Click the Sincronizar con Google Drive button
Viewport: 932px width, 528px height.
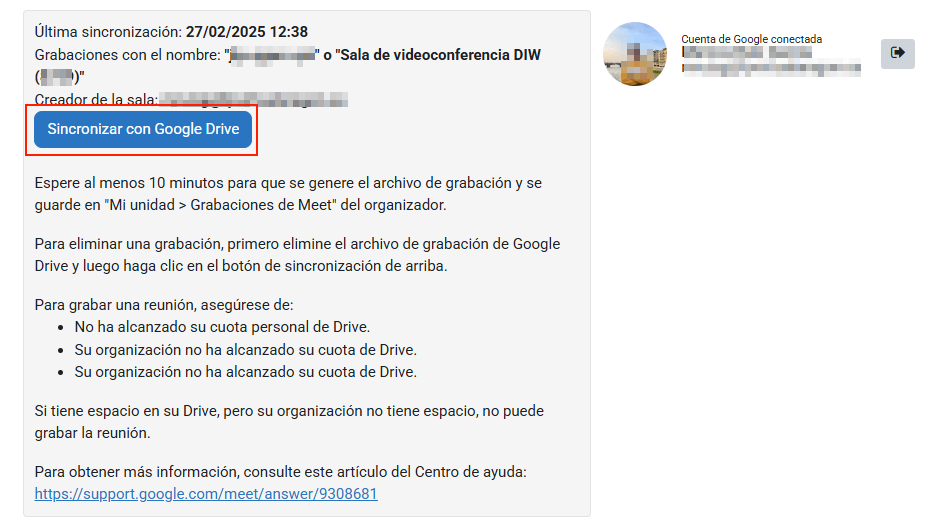tap(143, 129)
